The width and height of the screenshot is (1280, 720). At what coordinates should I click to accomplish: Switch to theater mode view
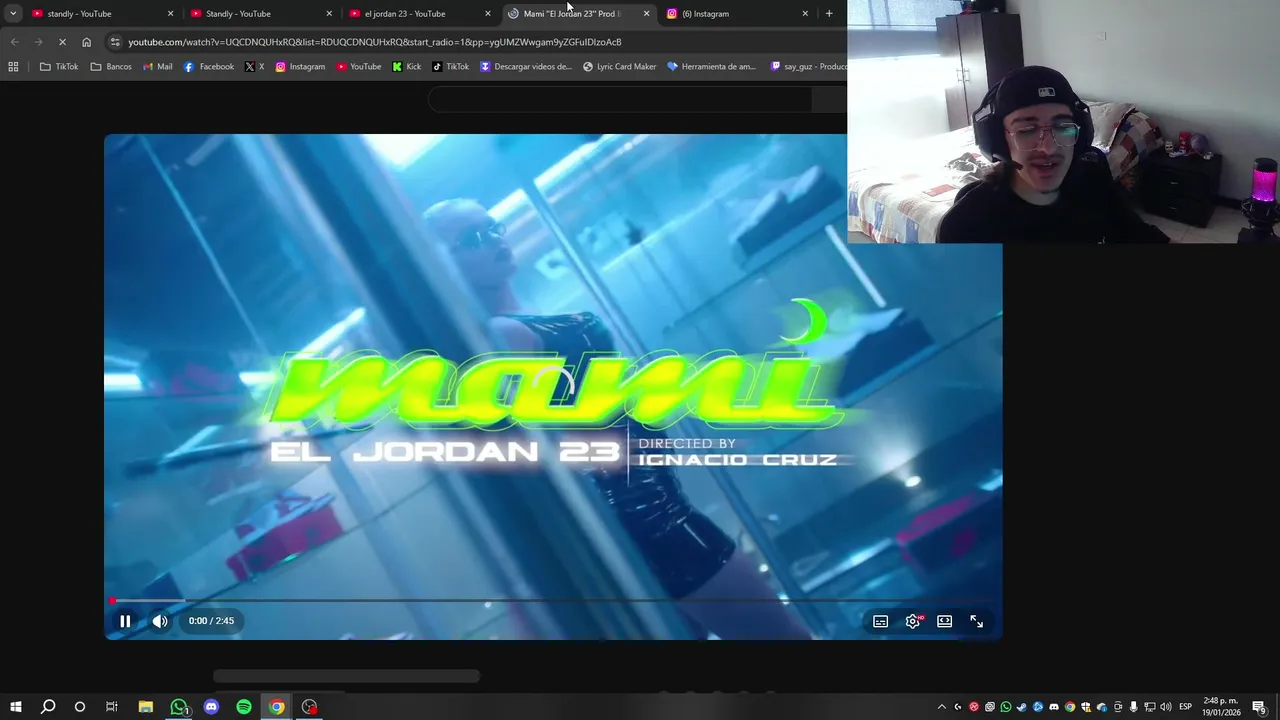point(944,621)
